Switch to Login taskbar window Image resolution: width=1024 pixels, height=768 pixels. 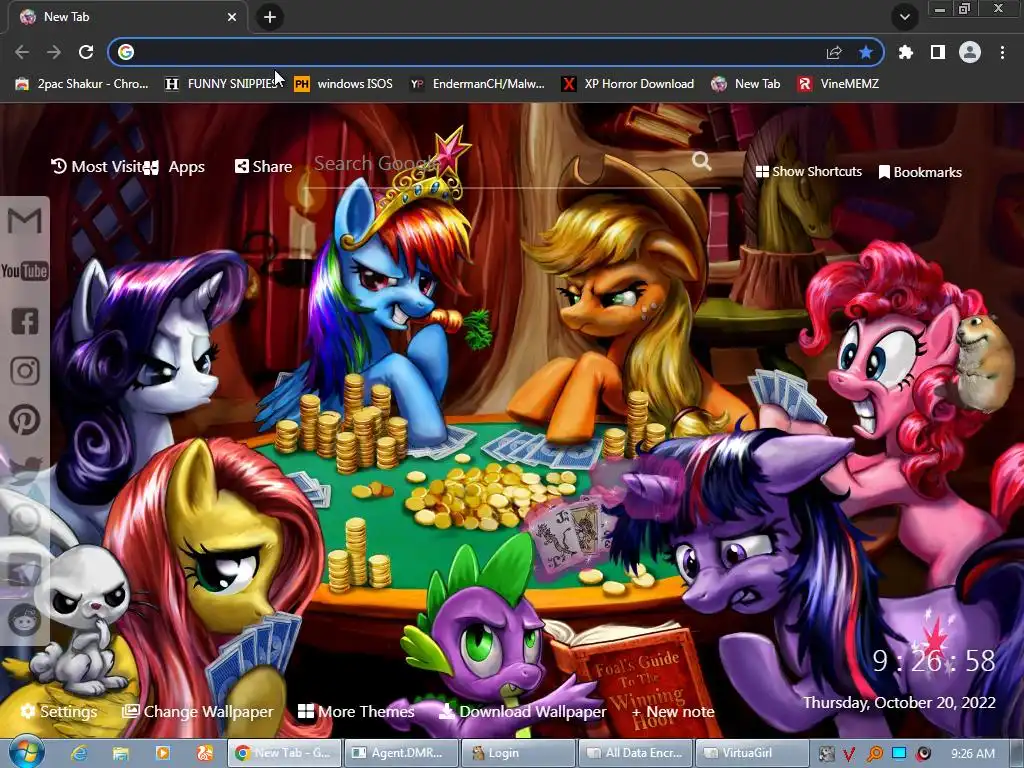pyautogui.click(x=519, y=753)
